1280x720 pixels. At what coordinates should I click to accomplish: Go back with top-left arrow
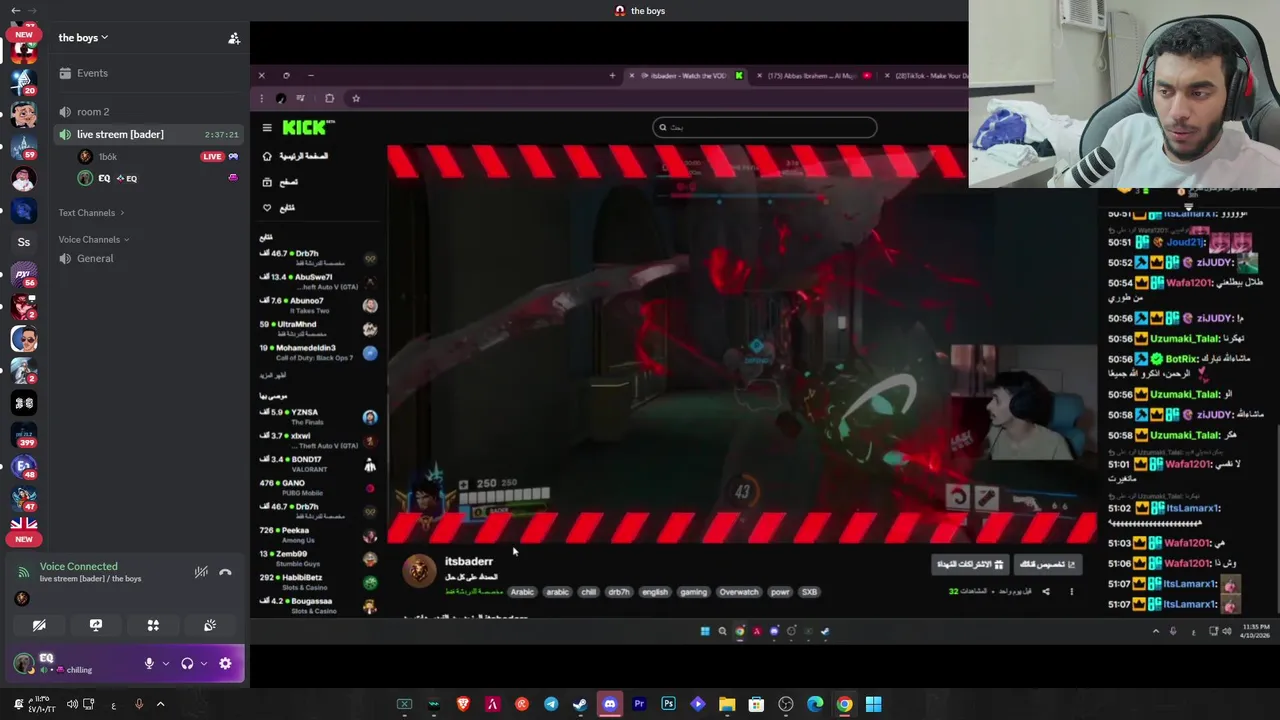pos(15,10)
